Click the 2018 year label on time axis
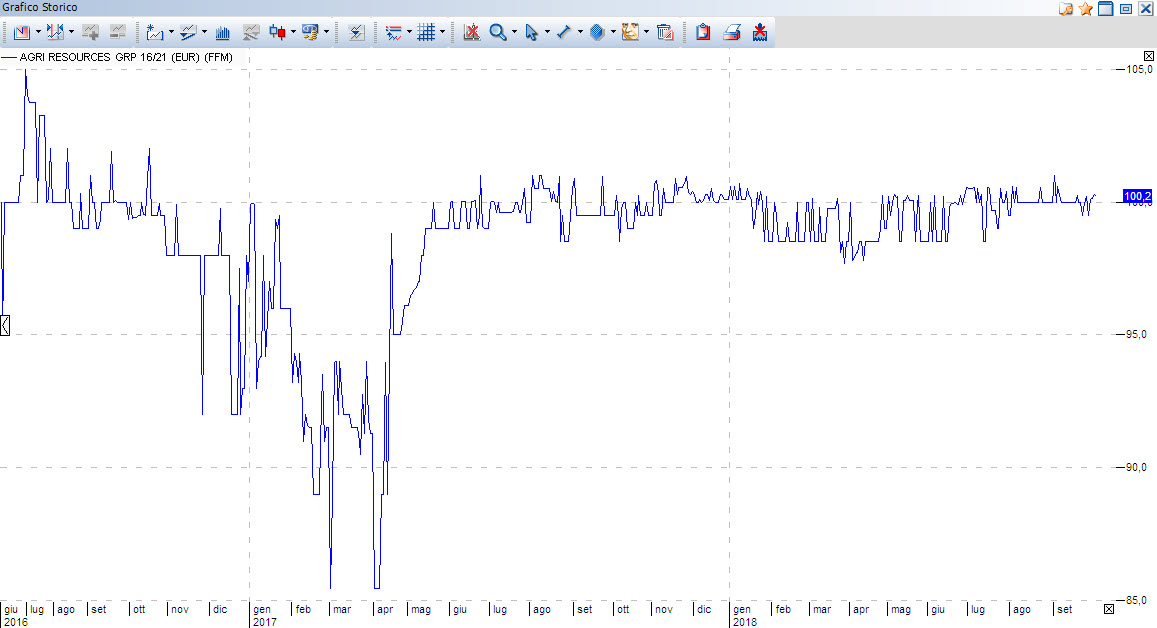 [x=745, y=622]
